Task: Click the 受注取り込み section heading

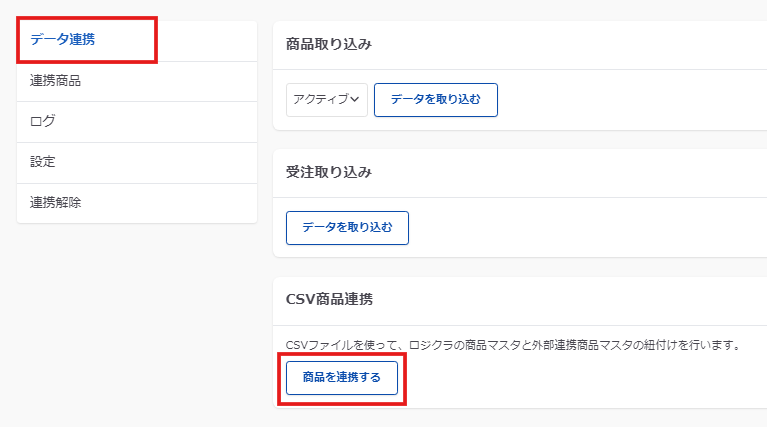Action: tap(329, 172)
